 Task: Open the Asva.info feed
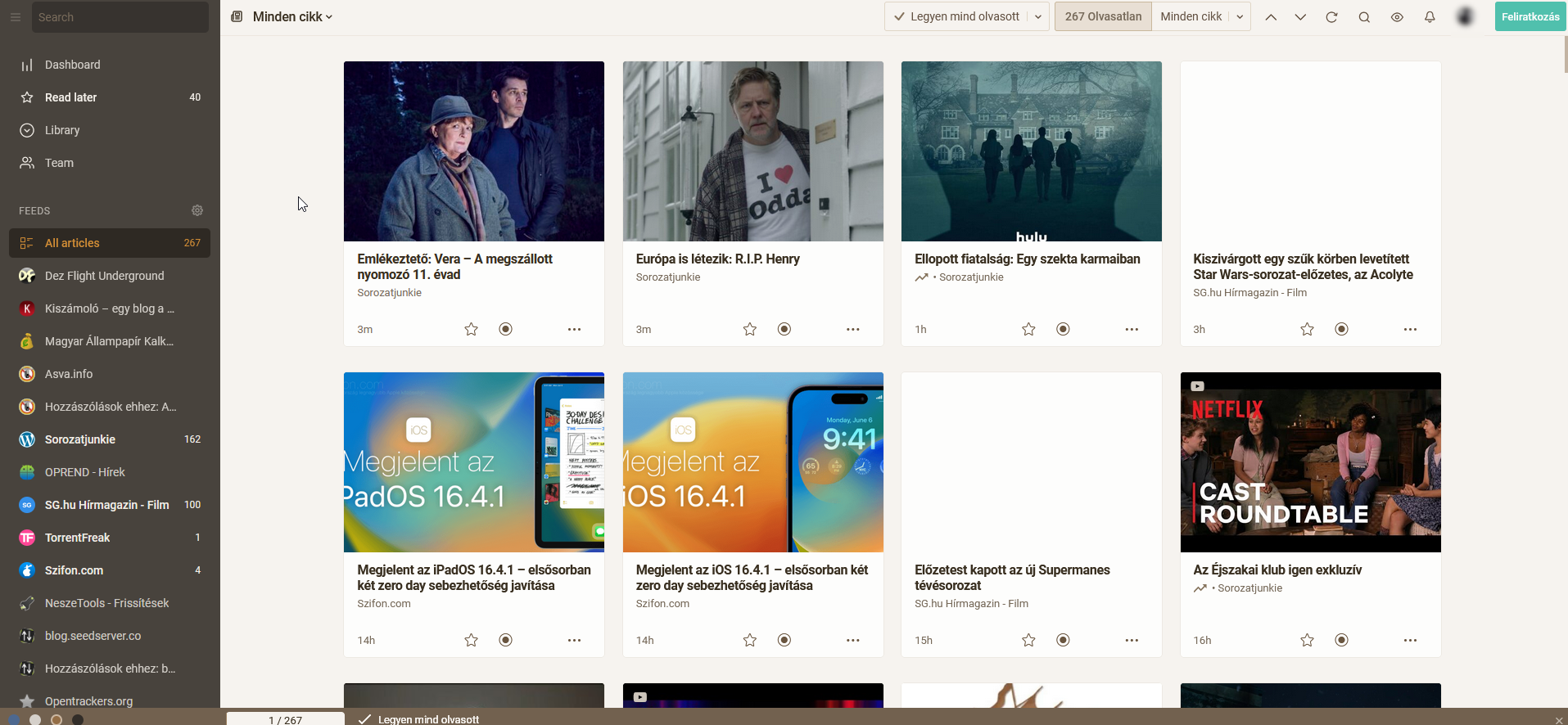pos(110,374)
